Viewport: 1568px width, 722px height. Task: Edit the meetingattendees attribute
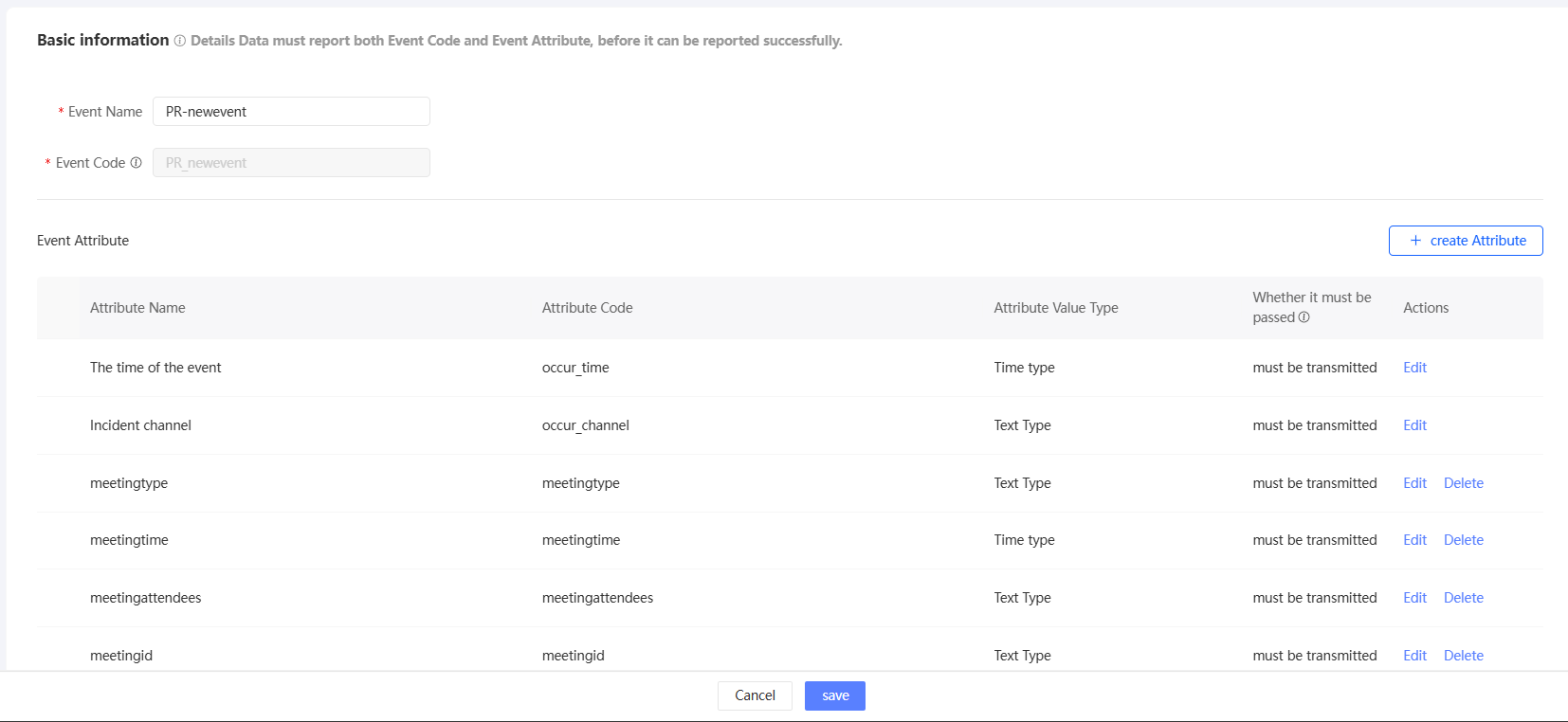coord(1414,598)
